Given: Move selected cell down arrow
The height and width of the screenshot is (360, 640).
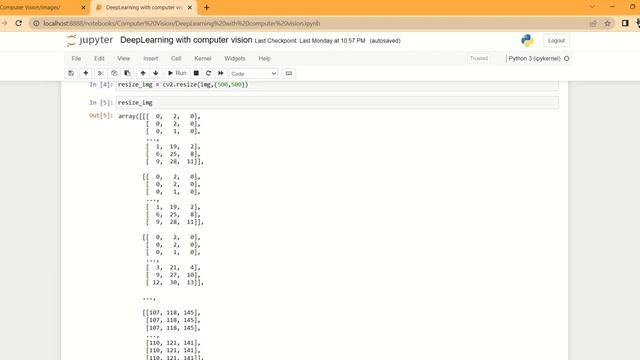Looking at the screenshot, I should pyautogui.click(x=156, y=73).
